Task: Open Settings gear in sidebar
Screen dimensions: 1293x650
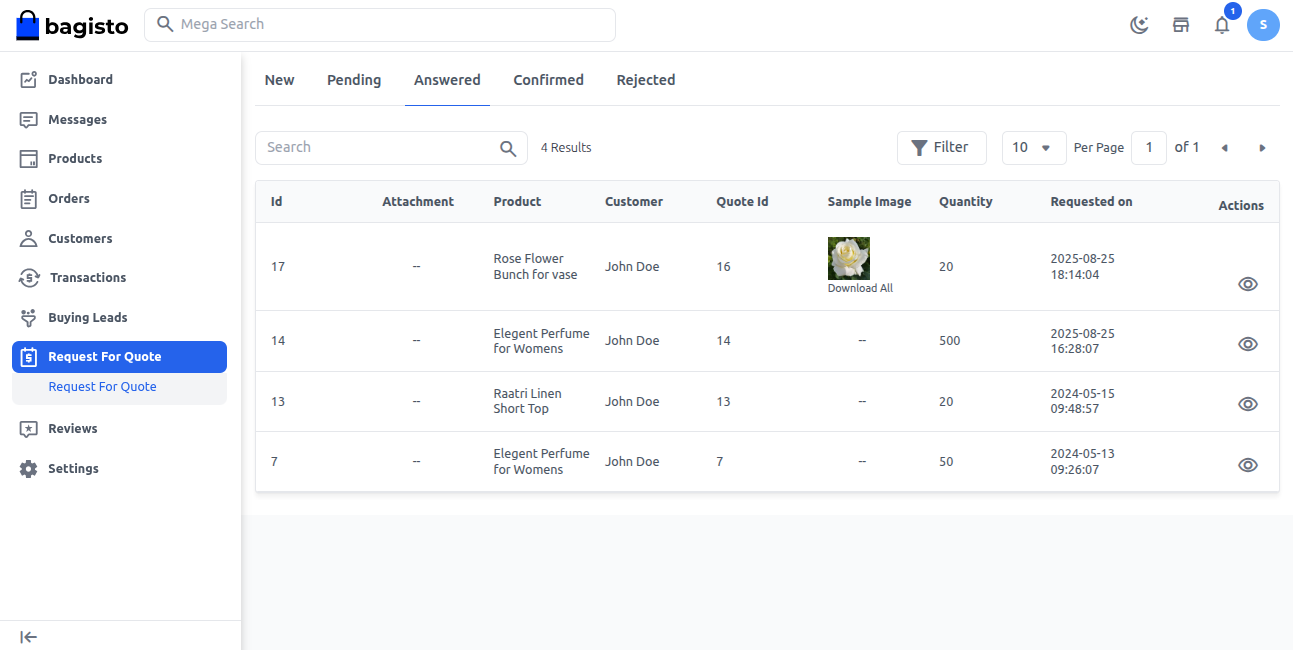Action: coord(73,469)
